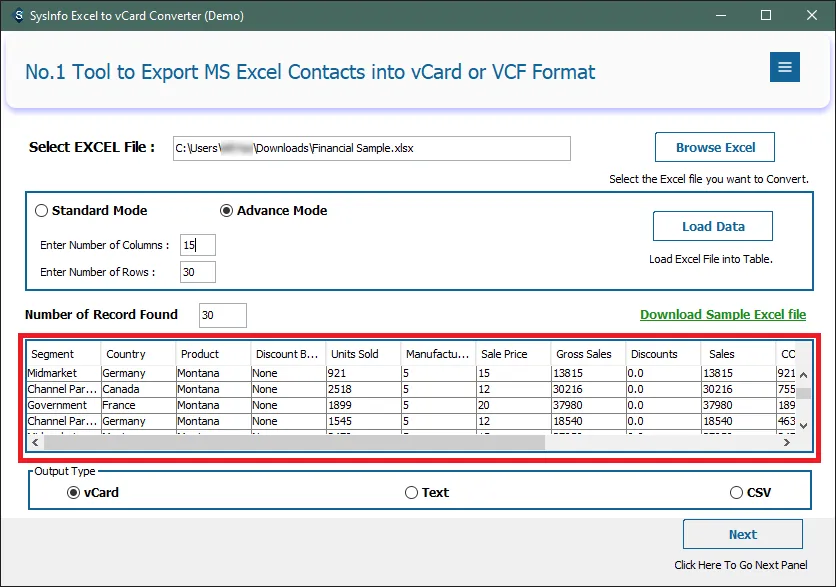
Task: Click gross sales cell 30216
Action: 588,389
